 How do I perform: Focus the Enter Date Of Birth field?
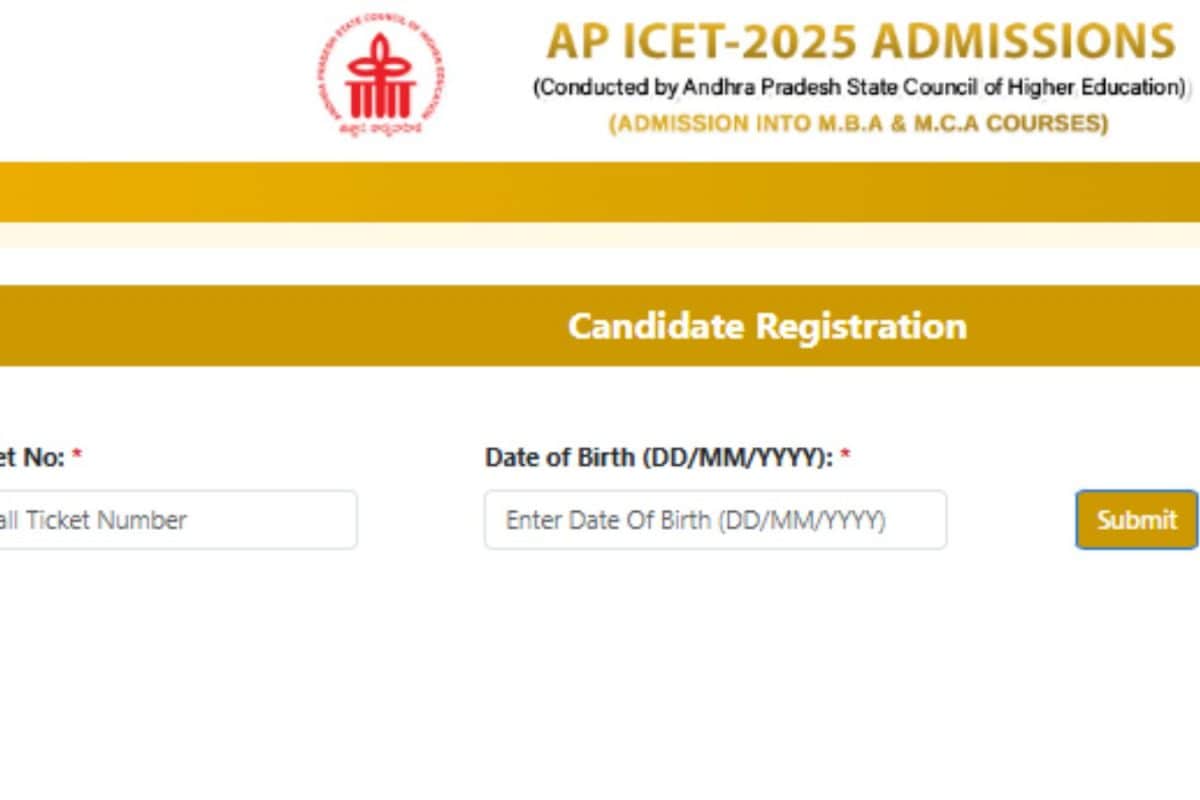(715, 519)
